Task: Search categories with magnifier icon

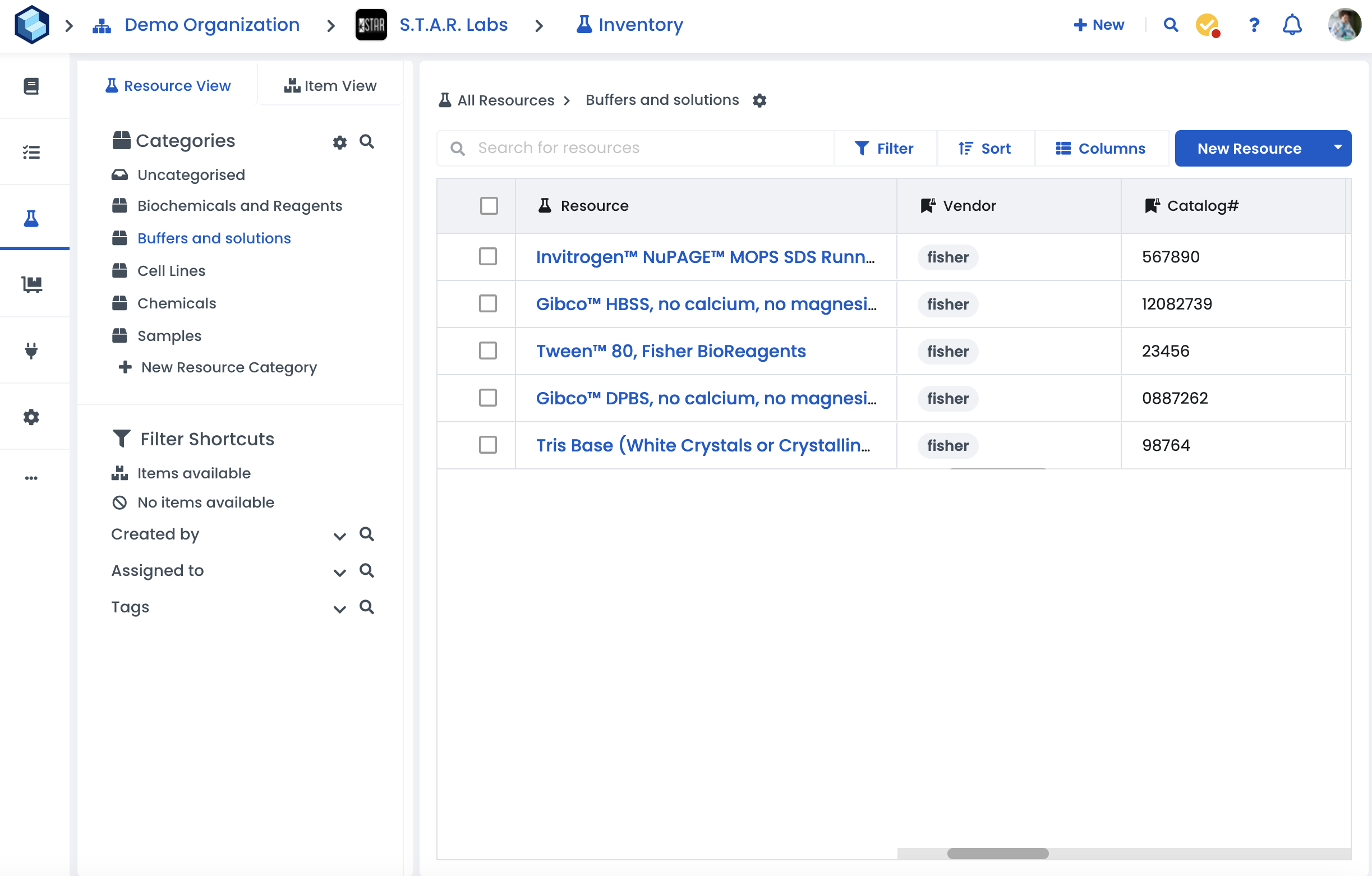Action: [x=367, y=141]
